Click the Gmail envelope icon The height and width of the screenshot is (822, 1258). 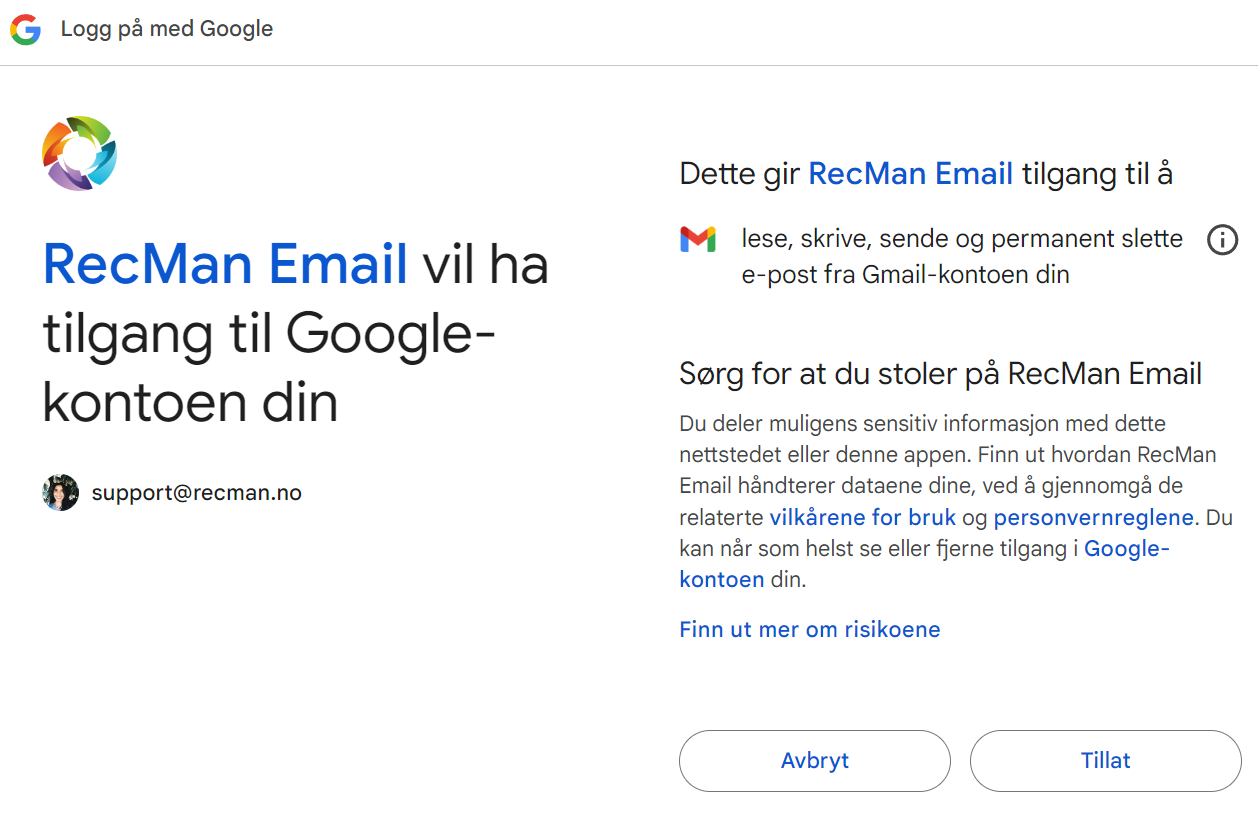pos(698,239)
